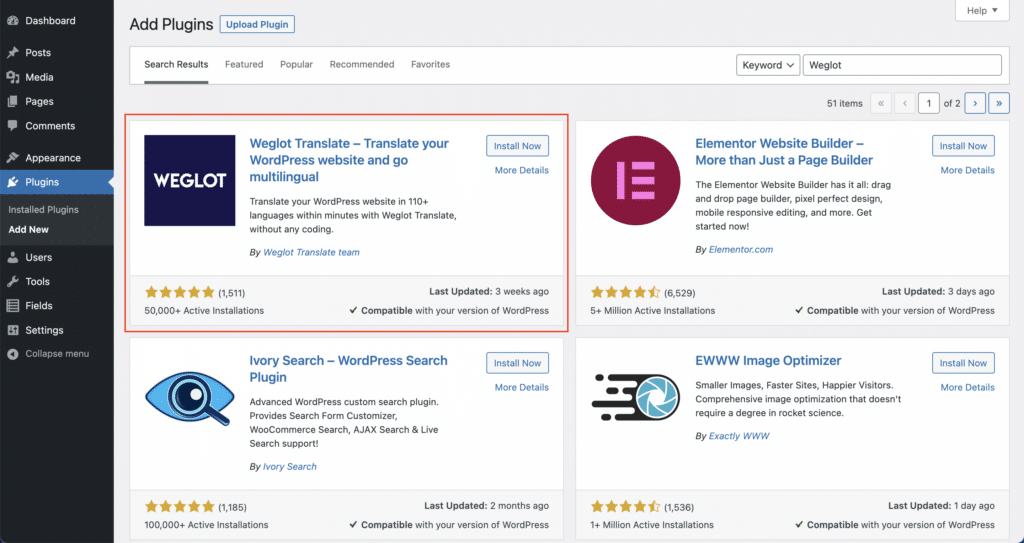Switch to the Popular tab
Screen dimensions: 1024x543
pyautogui.click(x=296, y=65)
